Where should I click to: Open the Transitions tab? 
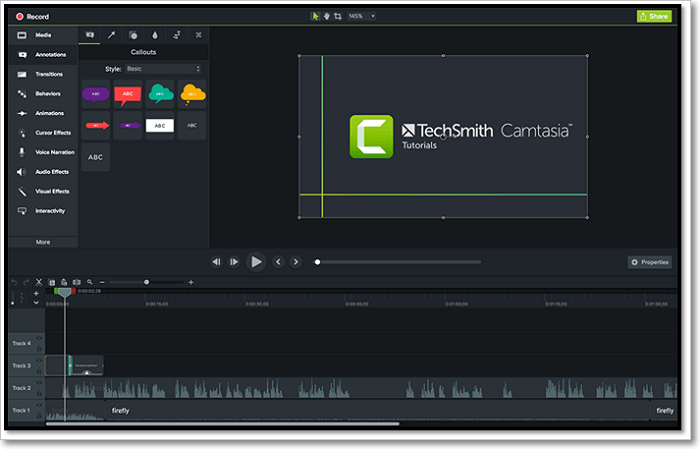[x=43, y=74]
